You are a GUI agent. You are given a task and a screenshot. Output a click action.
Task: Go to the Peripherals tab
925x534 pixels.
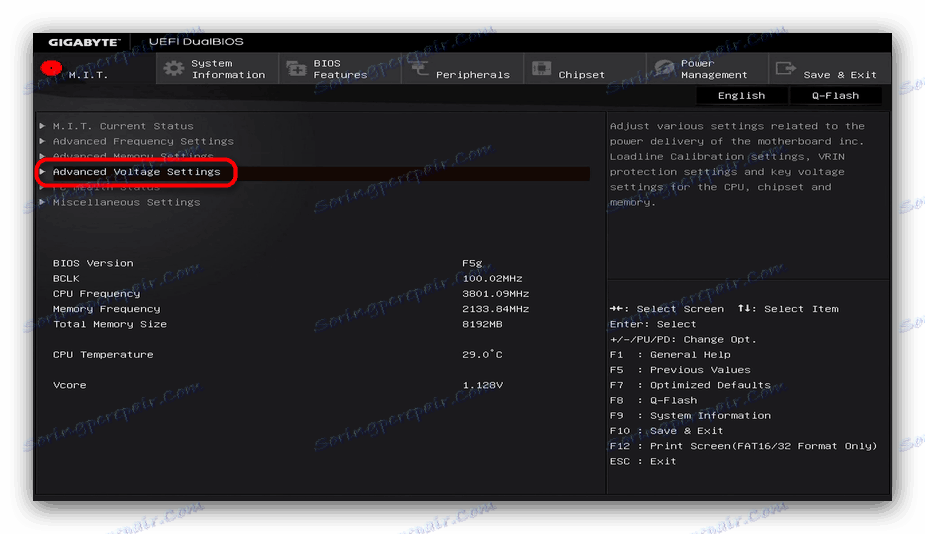[463, 68]
